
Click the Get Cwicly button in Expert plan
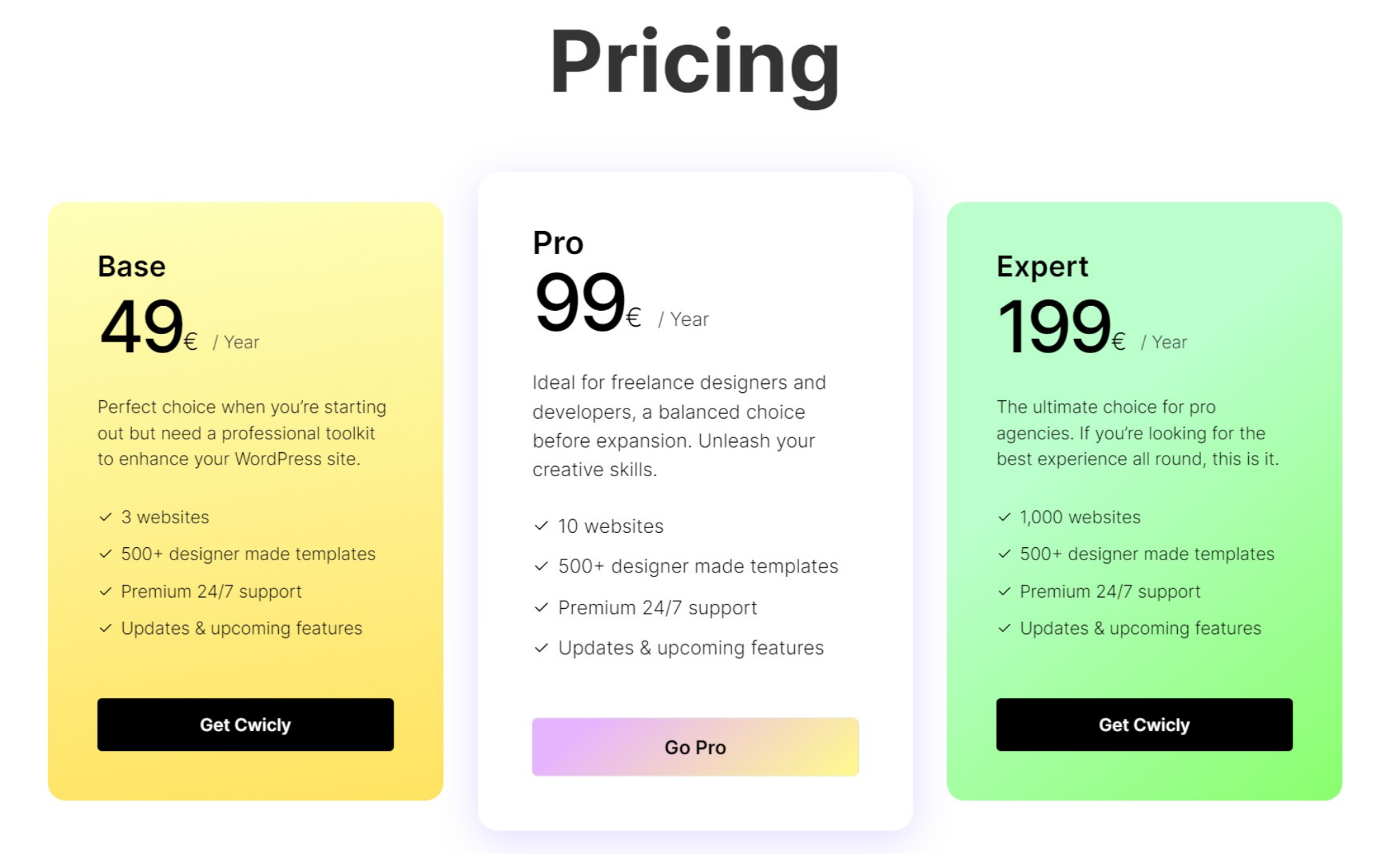pyautogui.click(x=1144, y=724)
